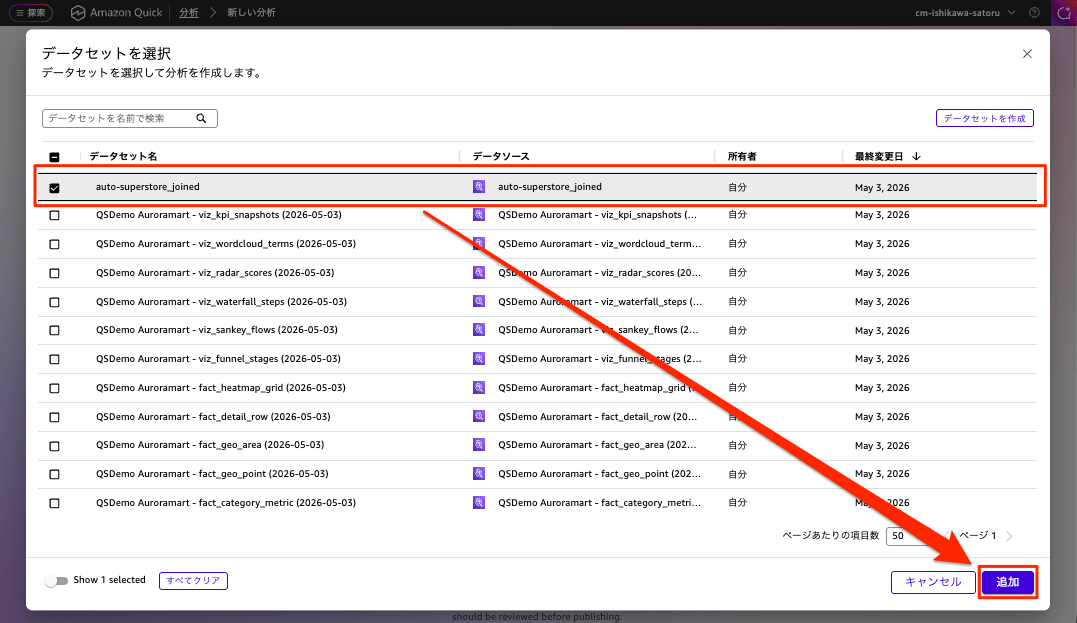Screen dimensions: 1077x623
Task: Sort by データセット名 column header
Action: (123, 157)
